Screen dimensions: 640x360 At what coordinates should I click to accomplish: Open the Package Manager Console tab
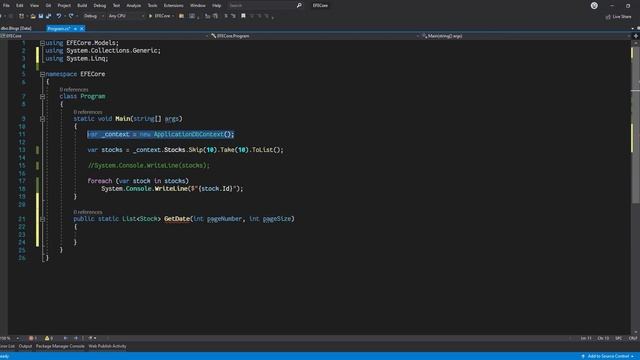60,346
